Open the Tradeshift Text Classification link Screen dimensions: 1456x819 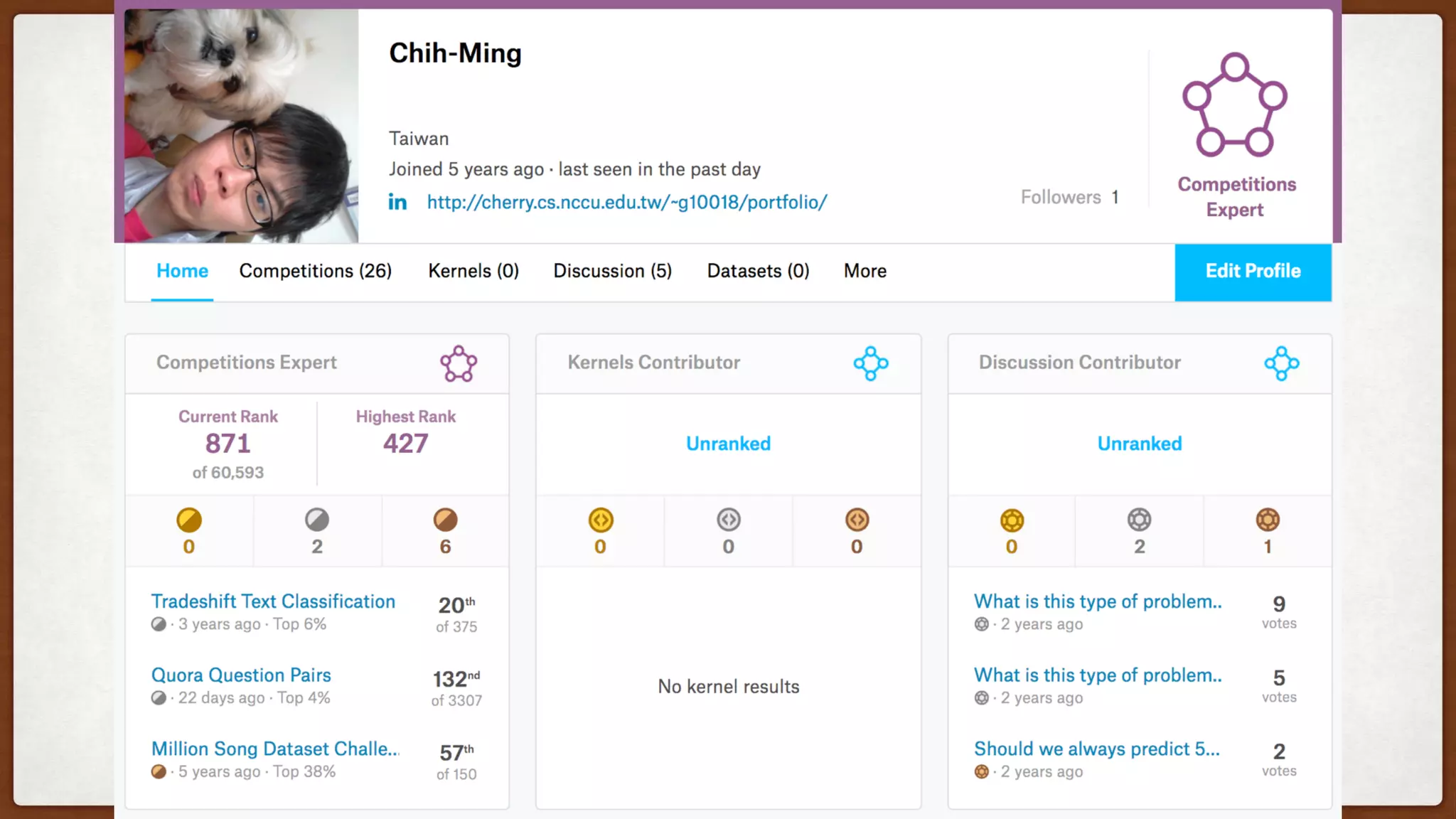click(273, 601)
